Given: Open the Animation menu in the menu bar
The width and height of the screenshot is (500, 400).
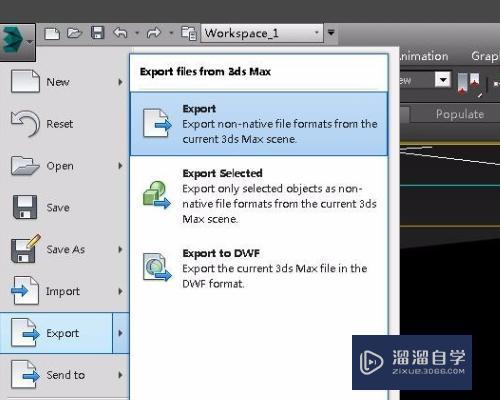Looking at the screenshot, I should 424,56.
